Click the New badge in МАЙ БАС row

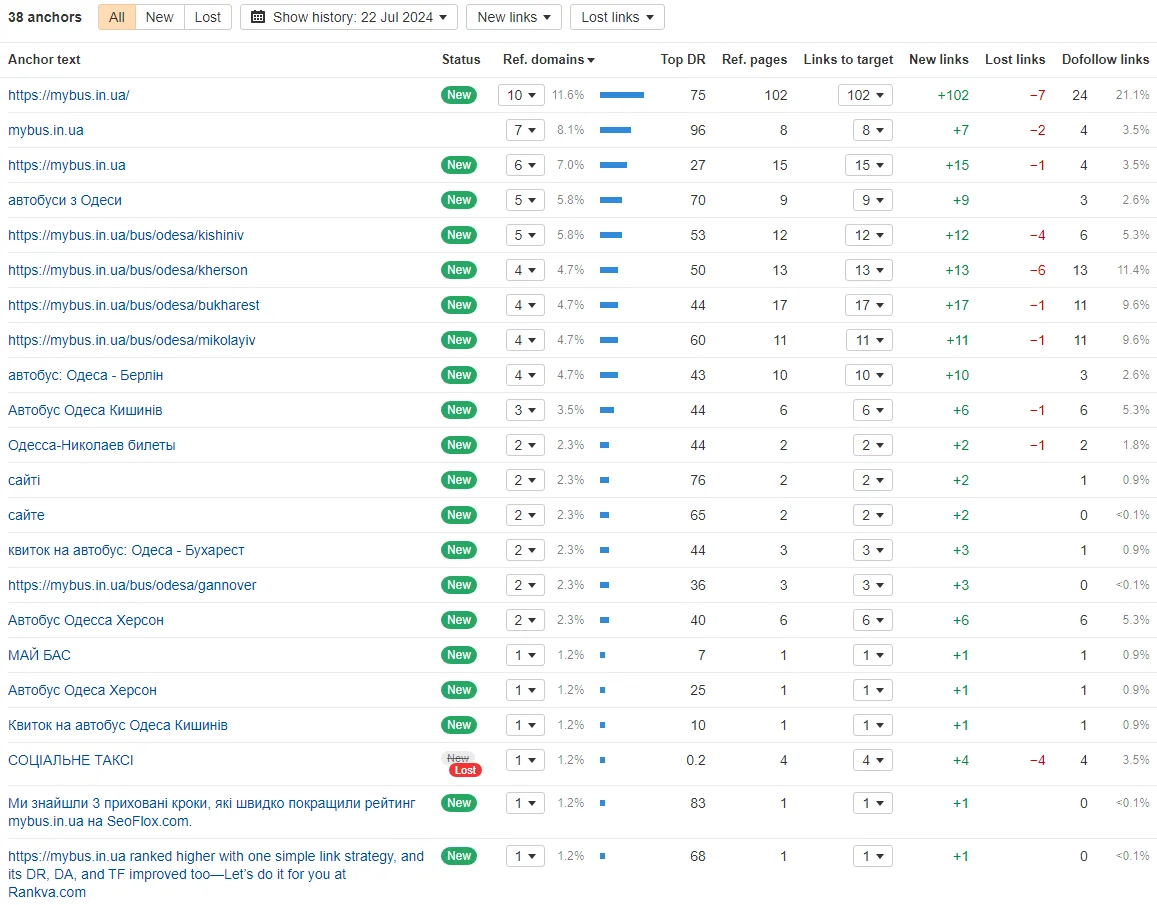click(459, 655)
